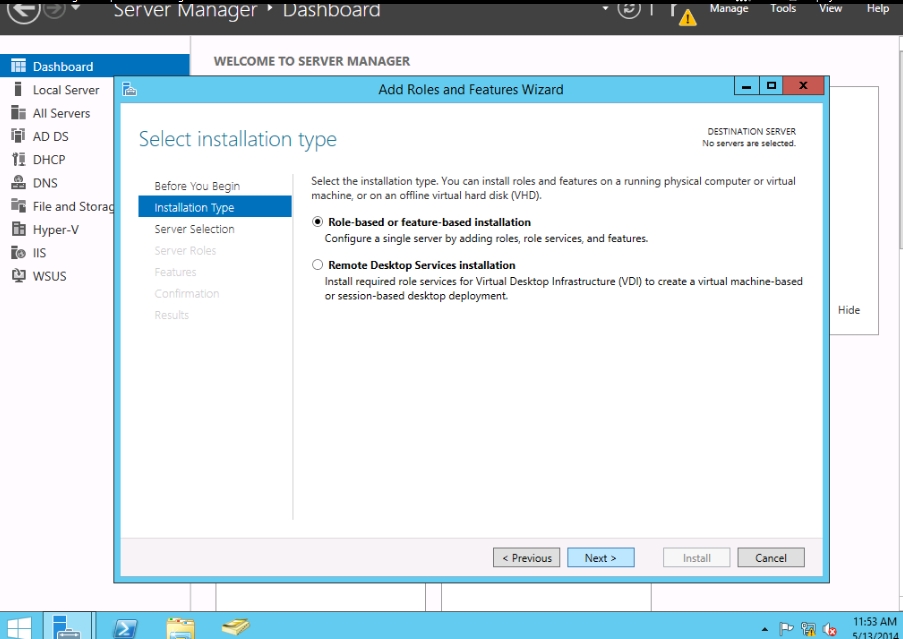Click Server Manager taskbar icon
The height and width of the screenshot is (639, 903).
tap(67, 626)
